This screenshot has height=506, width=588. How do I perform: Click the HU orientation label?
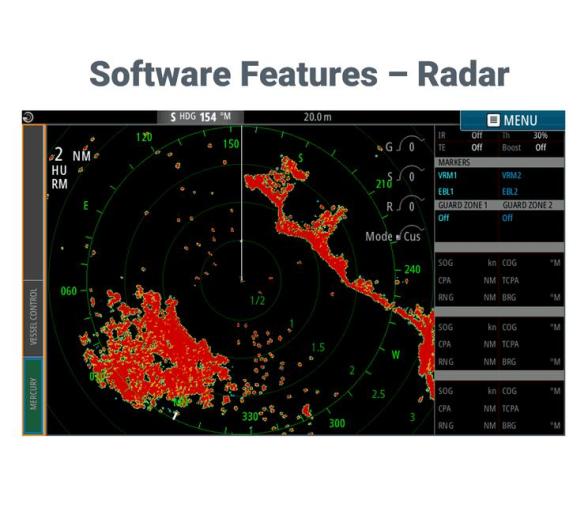coord(59,171)
